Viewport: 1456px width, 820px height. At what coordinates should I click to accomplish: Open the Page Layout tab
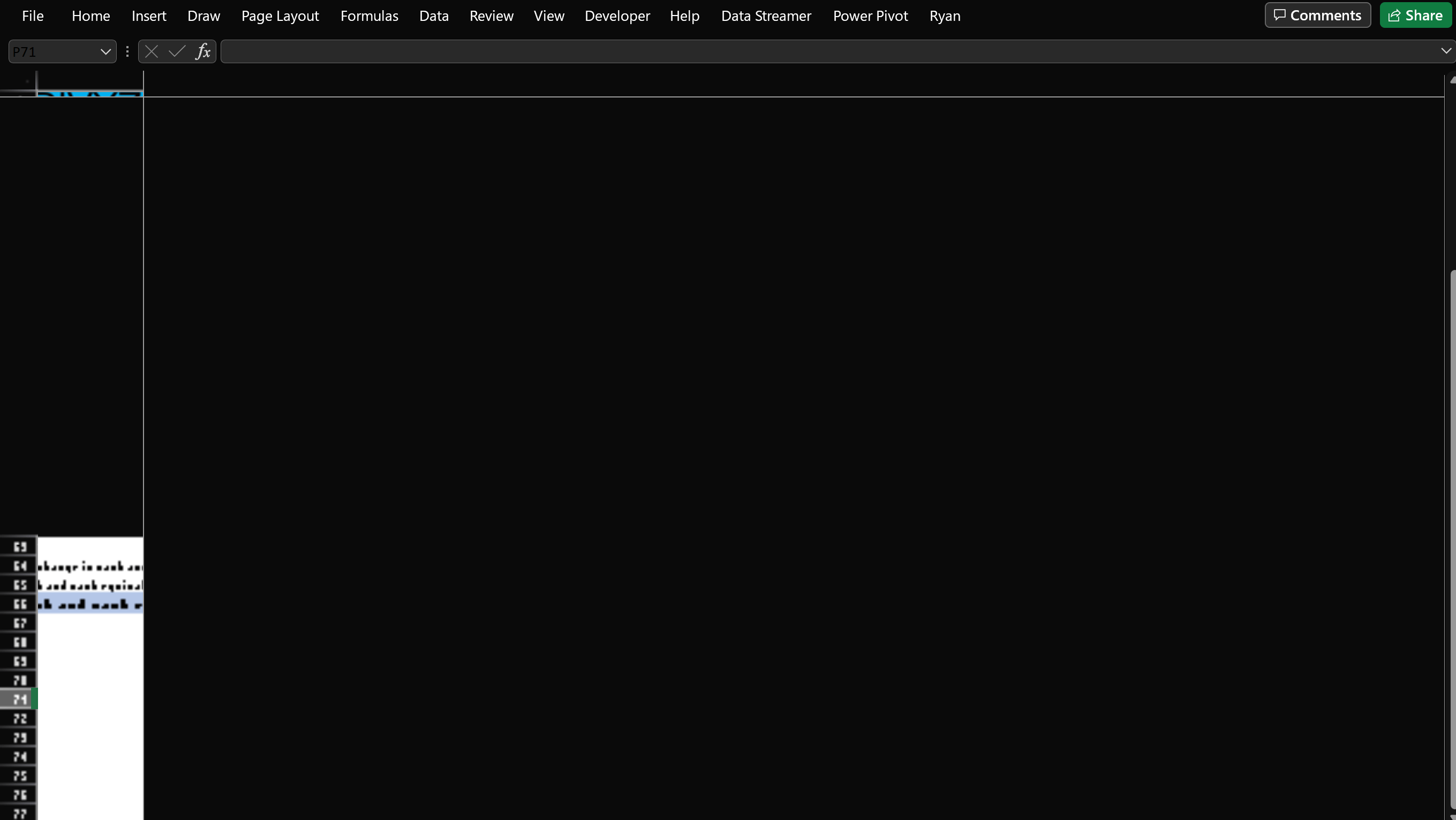tap(280, 16)
